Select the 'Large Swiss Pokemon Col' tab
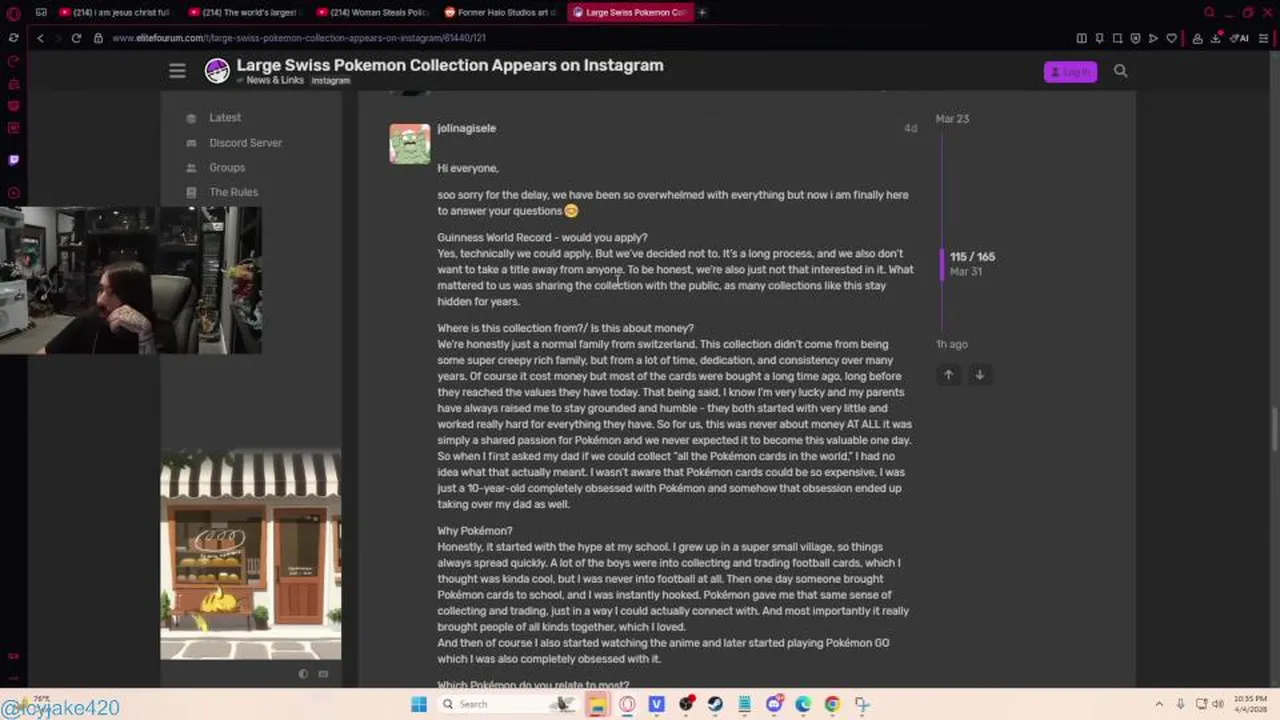The image size is (1280, 720). click(x=629, y=12)
